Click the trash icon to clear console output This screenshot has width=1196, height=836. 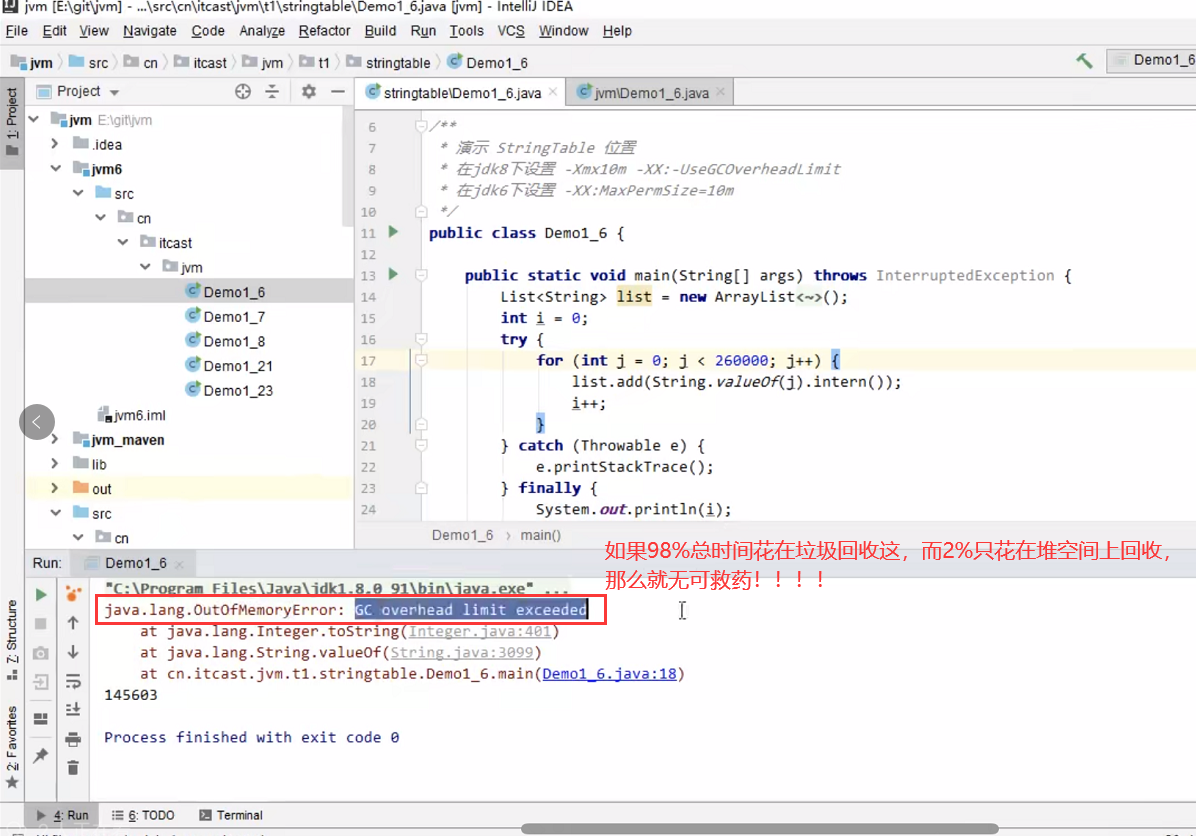pos(73,768)
